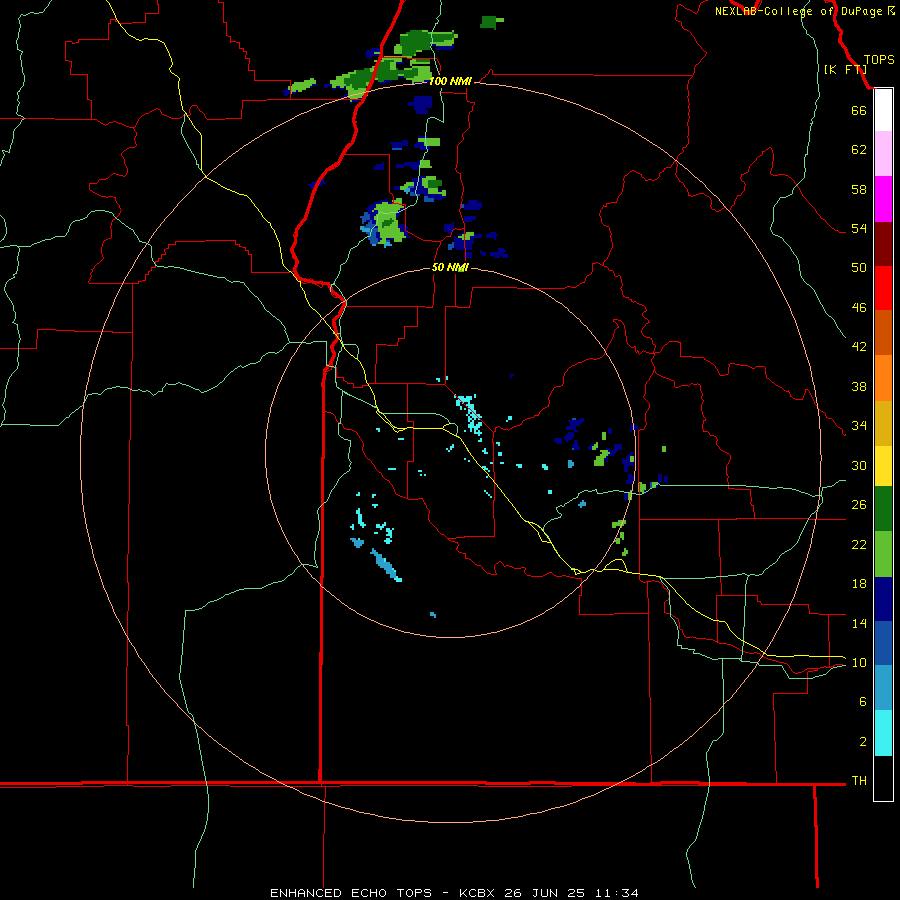
Task: Click the 54 legend scale value
Action: [859, 228]
